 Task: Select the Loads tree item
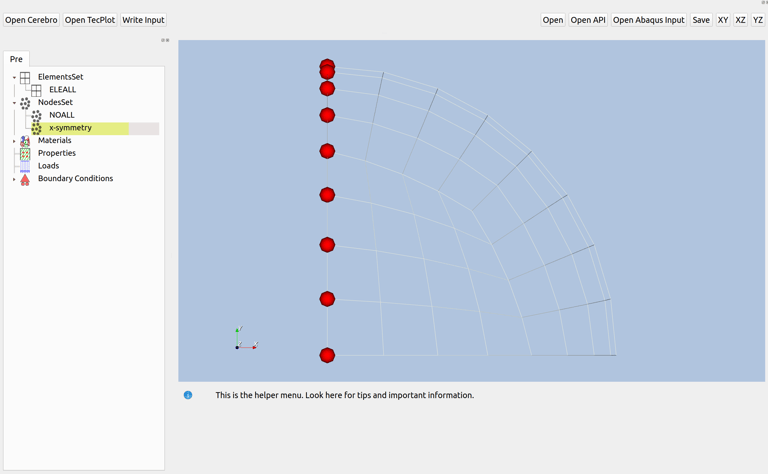click(48, 166)
